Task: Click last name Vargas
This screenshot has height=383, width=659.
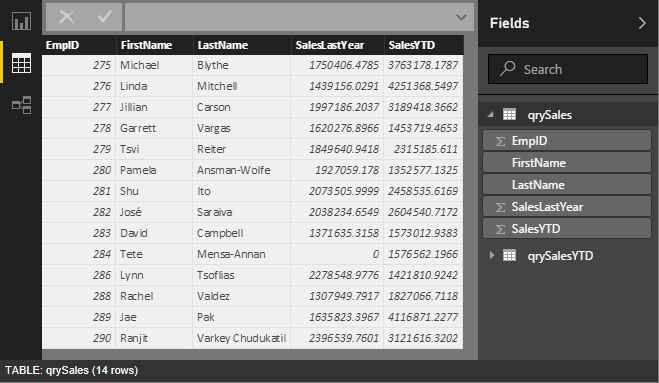Action: click(x=214, y=128)
